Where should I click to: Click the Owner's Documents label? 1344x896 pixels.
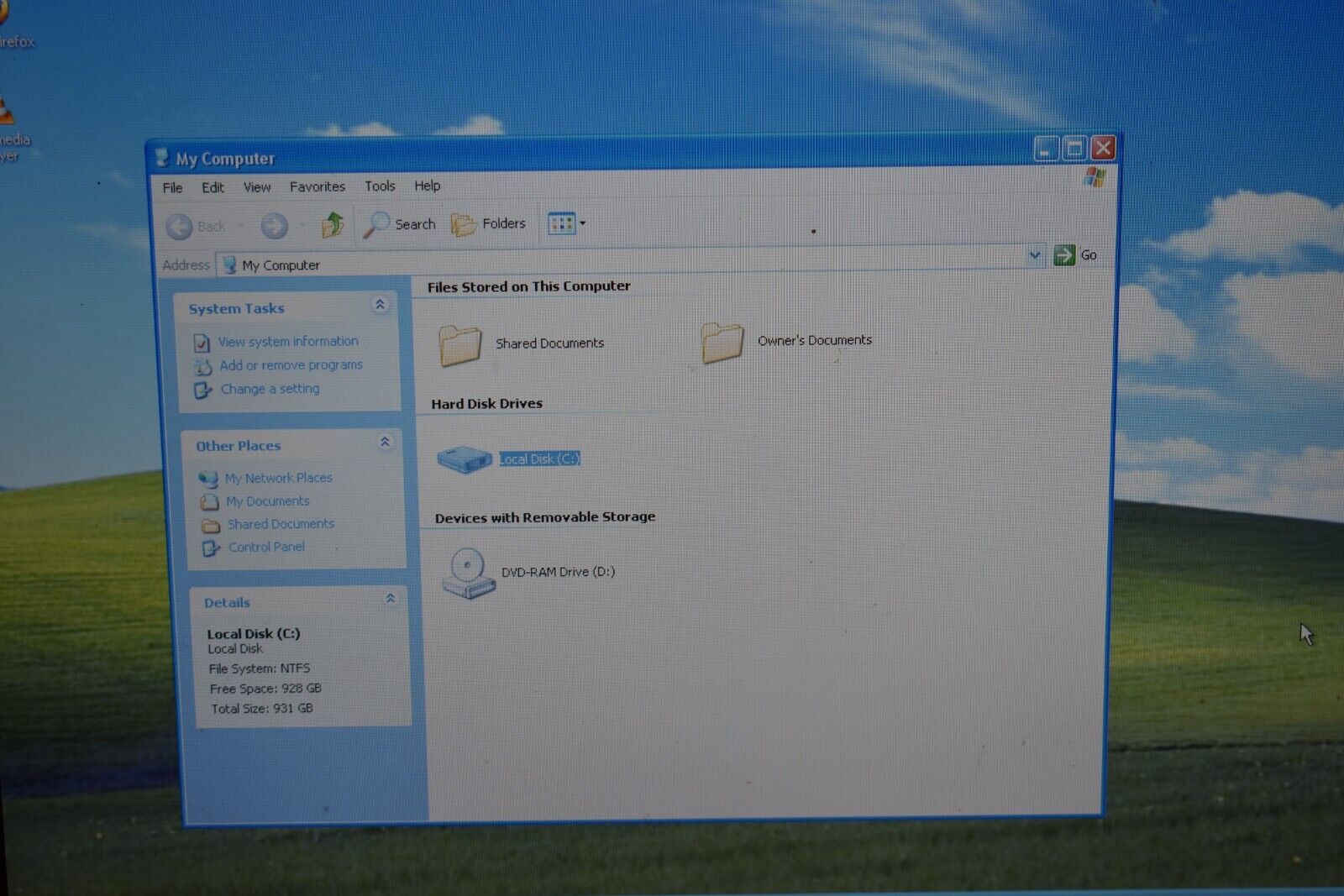point(815,340)
